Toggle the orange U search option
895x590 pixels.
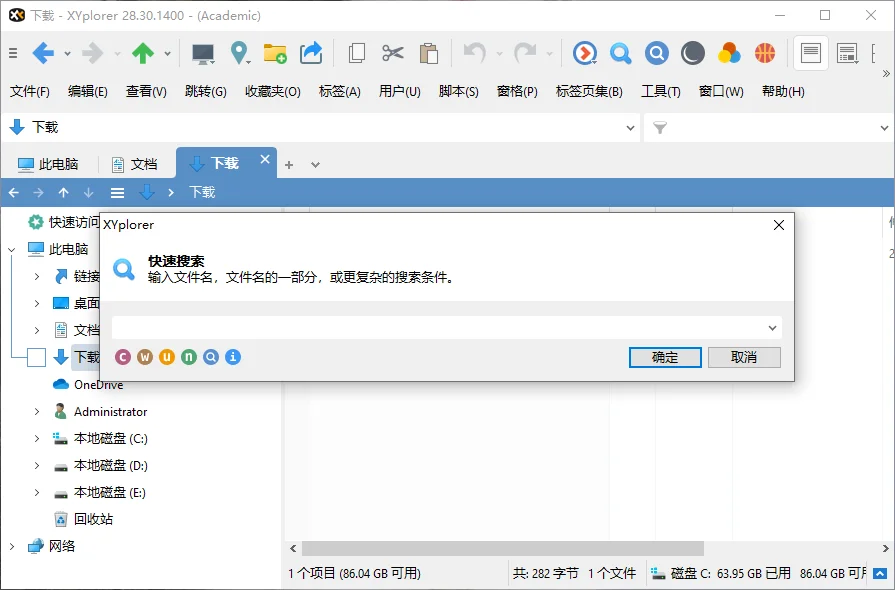[167, 357]
